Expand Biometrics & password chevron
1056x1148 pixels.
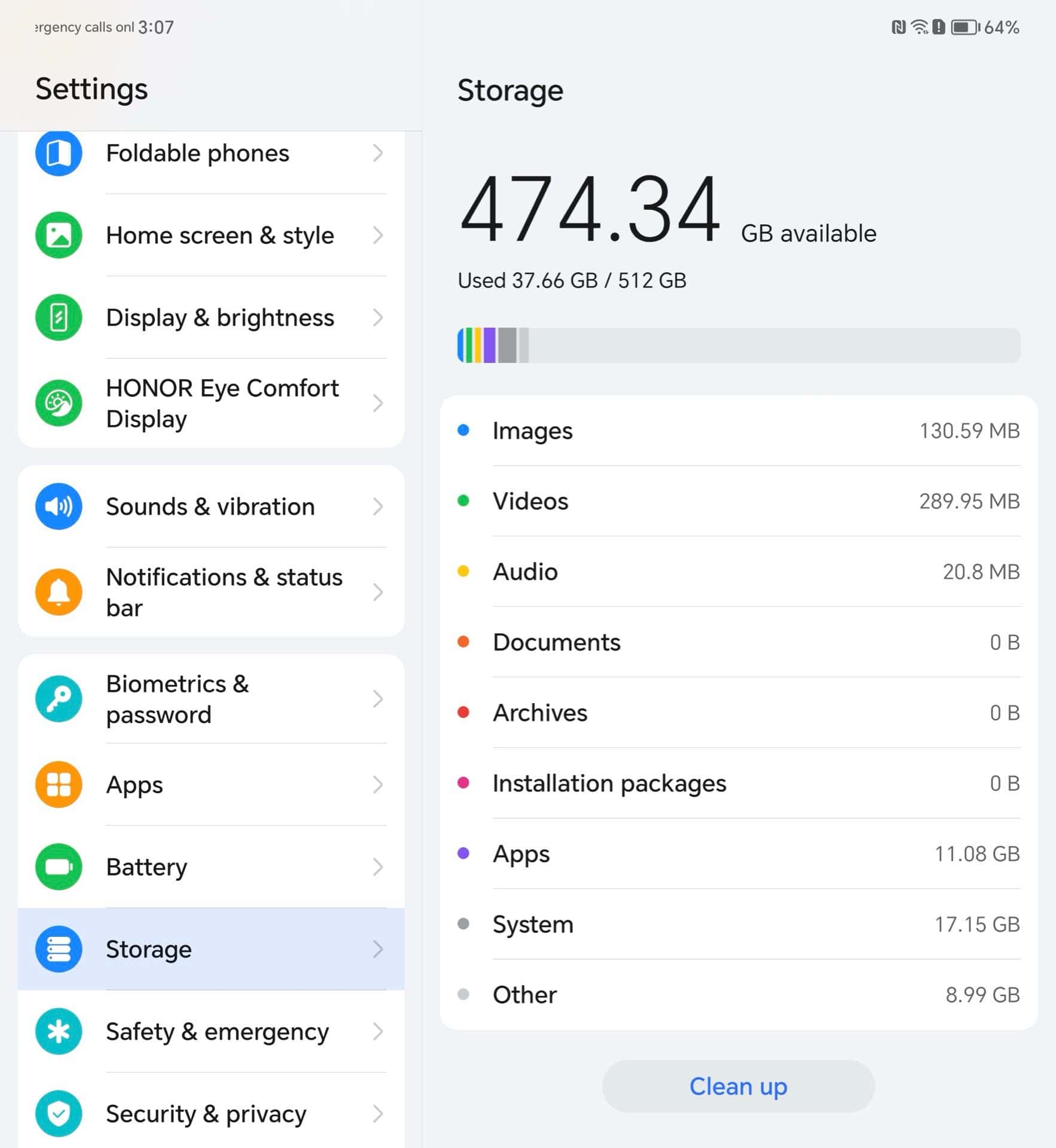[377, 699]
